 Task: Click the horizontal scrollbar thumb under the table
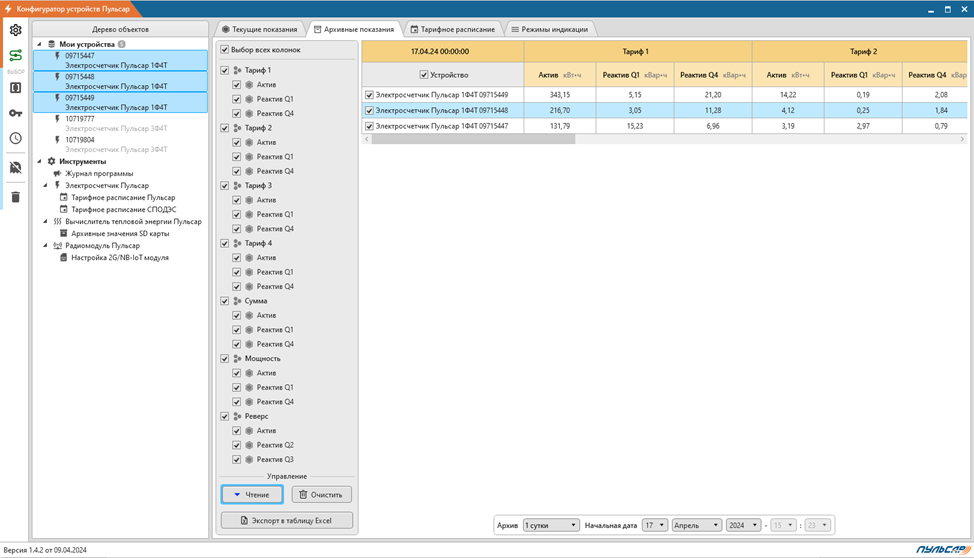473,139
